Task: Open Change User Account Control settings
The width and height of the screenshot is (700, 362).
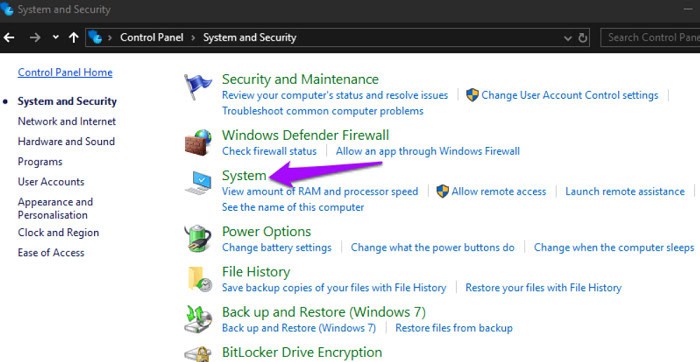Action: coord(570,95)
